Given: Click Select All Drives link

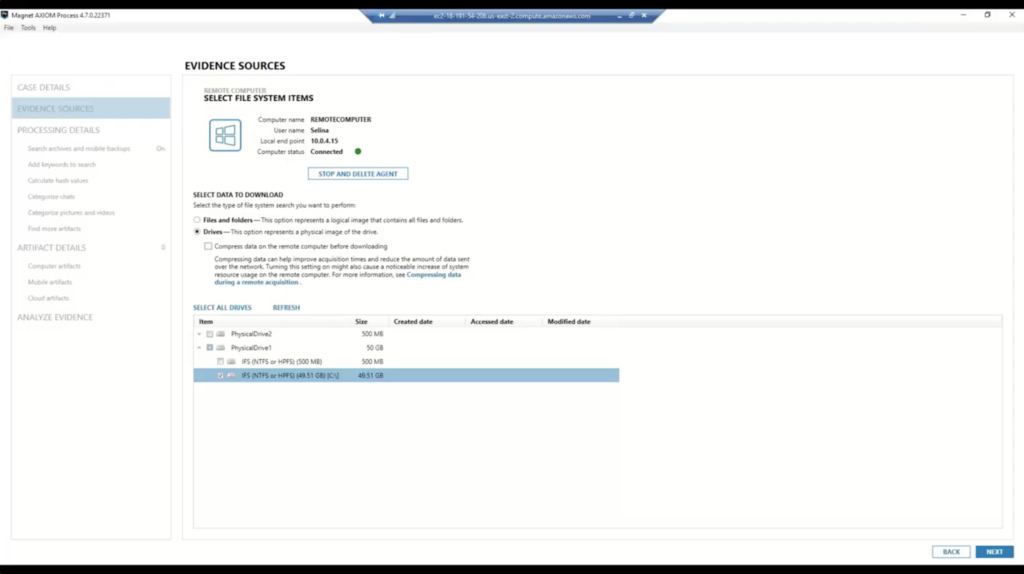Looking at the screenshot, I should coord(222,308).
